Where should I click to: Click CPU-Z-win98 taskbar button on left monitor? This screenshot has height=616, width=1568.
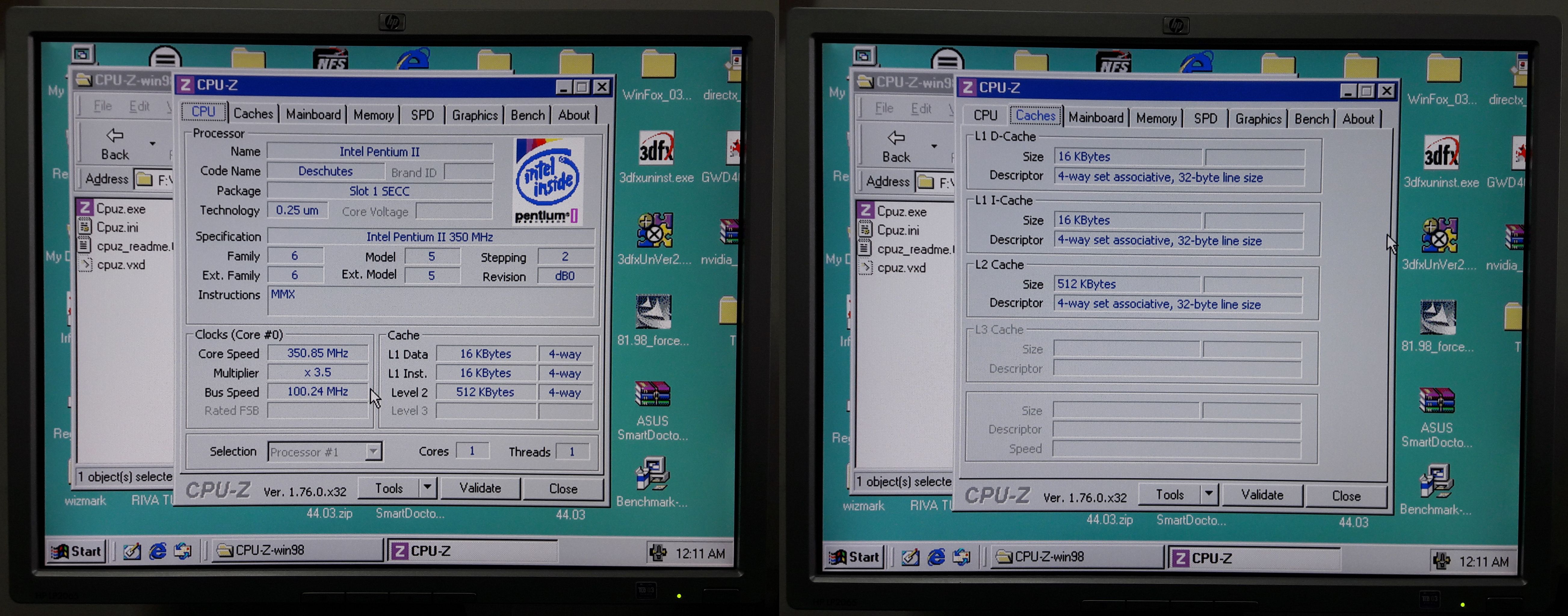[x=297, y=550]
